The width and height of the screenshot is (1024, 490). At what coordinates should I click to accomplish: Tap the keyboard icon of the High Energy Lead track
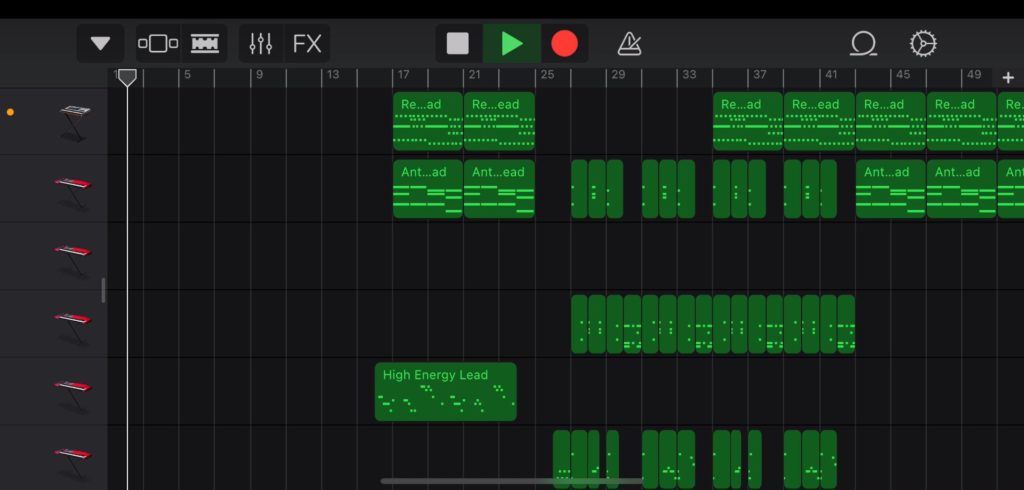[x=73, y=391]
